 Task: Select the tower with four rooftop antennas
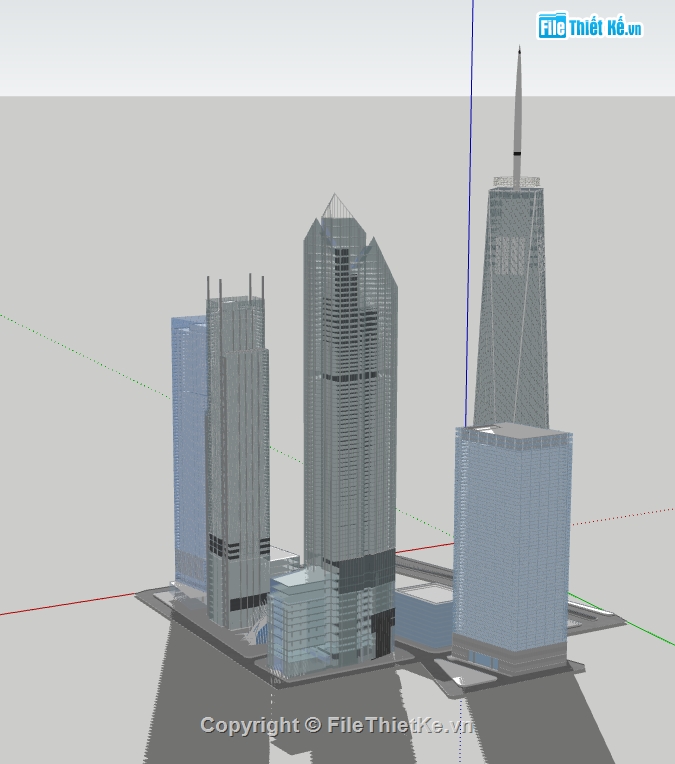237,453
